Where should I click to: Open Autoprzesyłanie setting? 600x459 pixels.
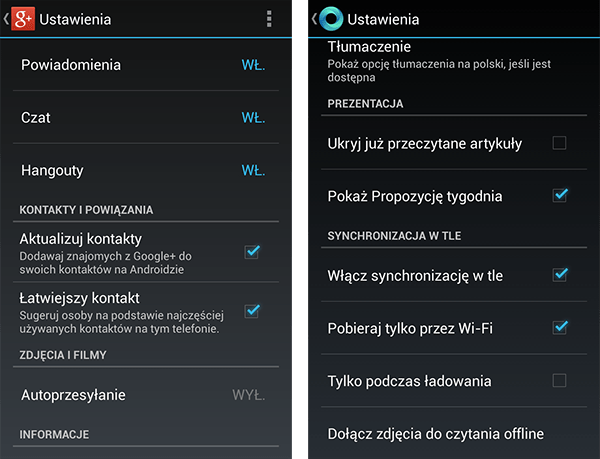pyautogui.click(x=146, y=395)
